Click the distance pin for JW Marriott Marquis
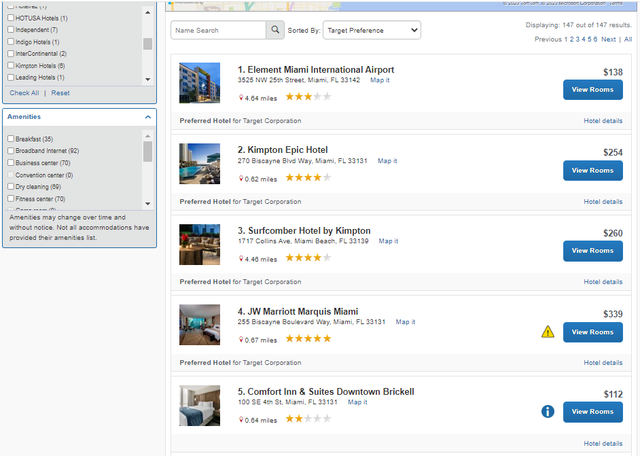 [241, 340]
